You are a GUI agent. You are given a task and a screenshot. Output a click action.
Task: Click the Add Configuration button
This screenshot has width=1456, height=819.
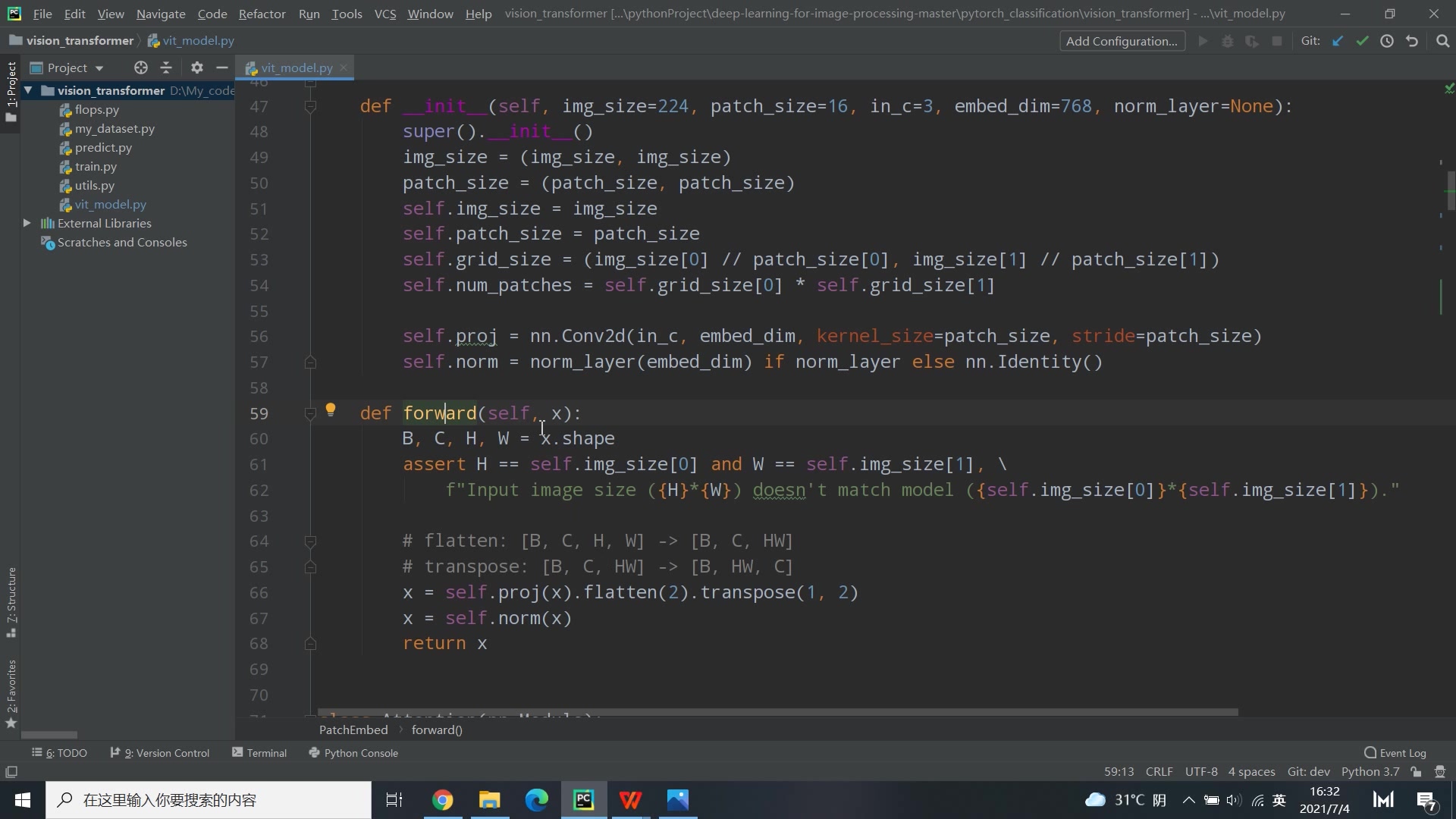point(1122,41)
